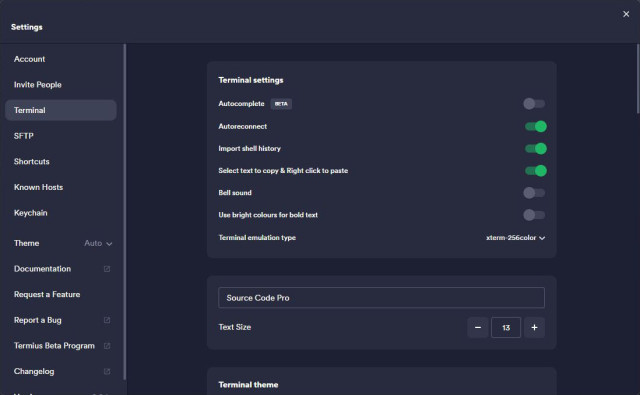Open external link icon next to Report a Bug
The width and height of the screenshot is (640, 395).
(107, 320)
